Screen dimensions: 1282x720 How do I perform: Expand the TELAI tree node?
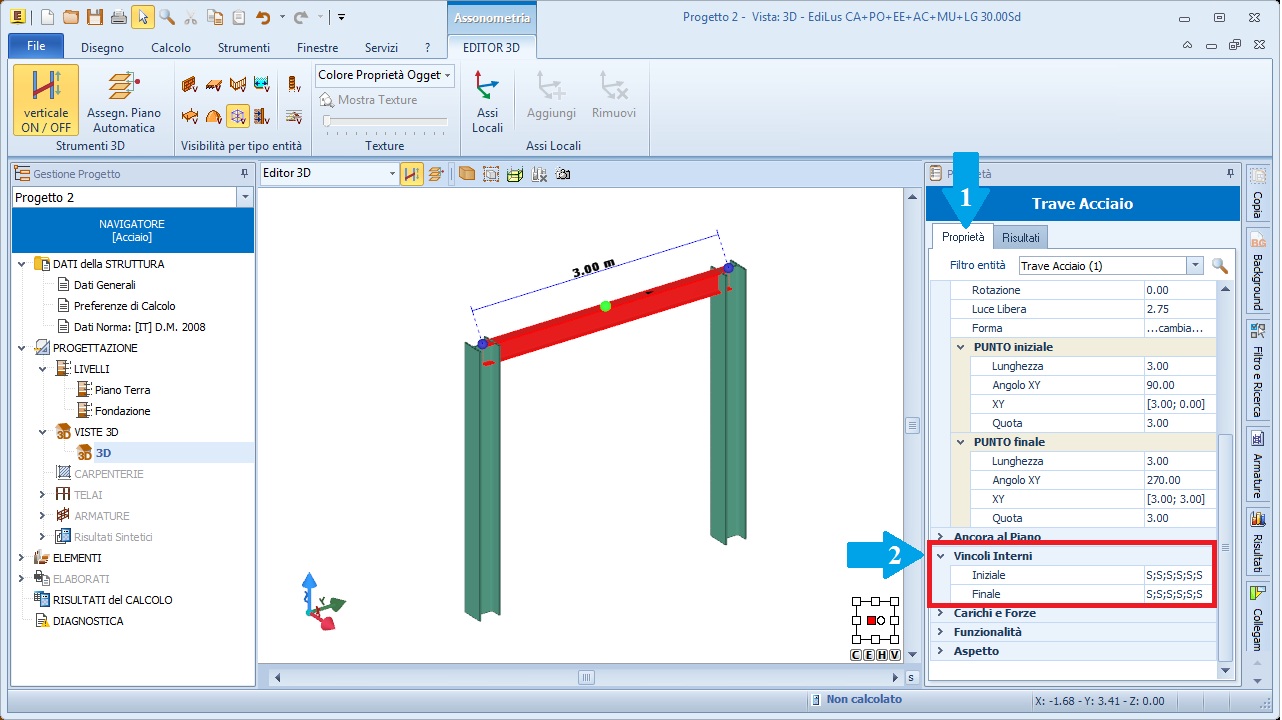(42, 495)
